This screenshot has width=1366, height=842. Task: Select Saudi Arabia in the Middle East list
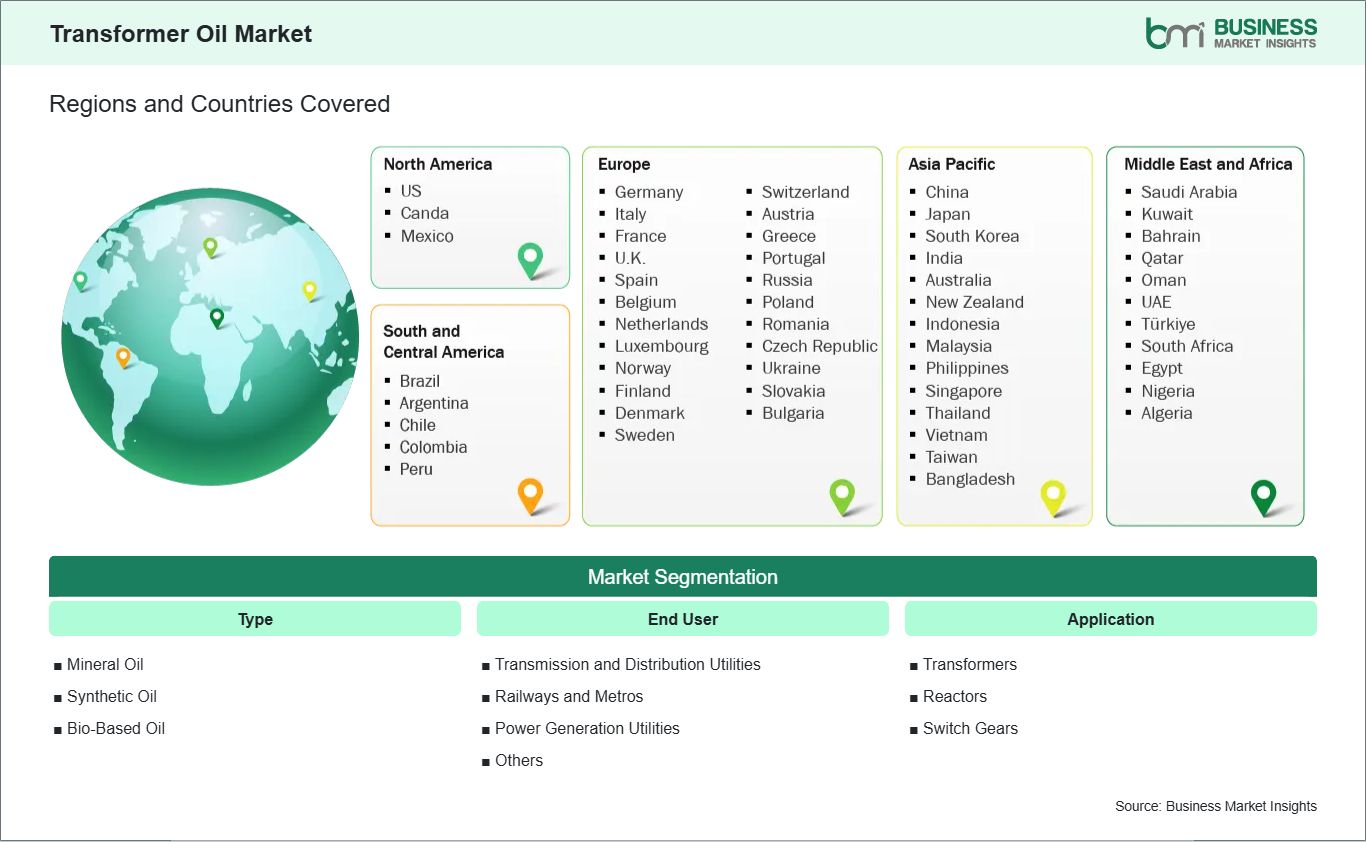1189,192
